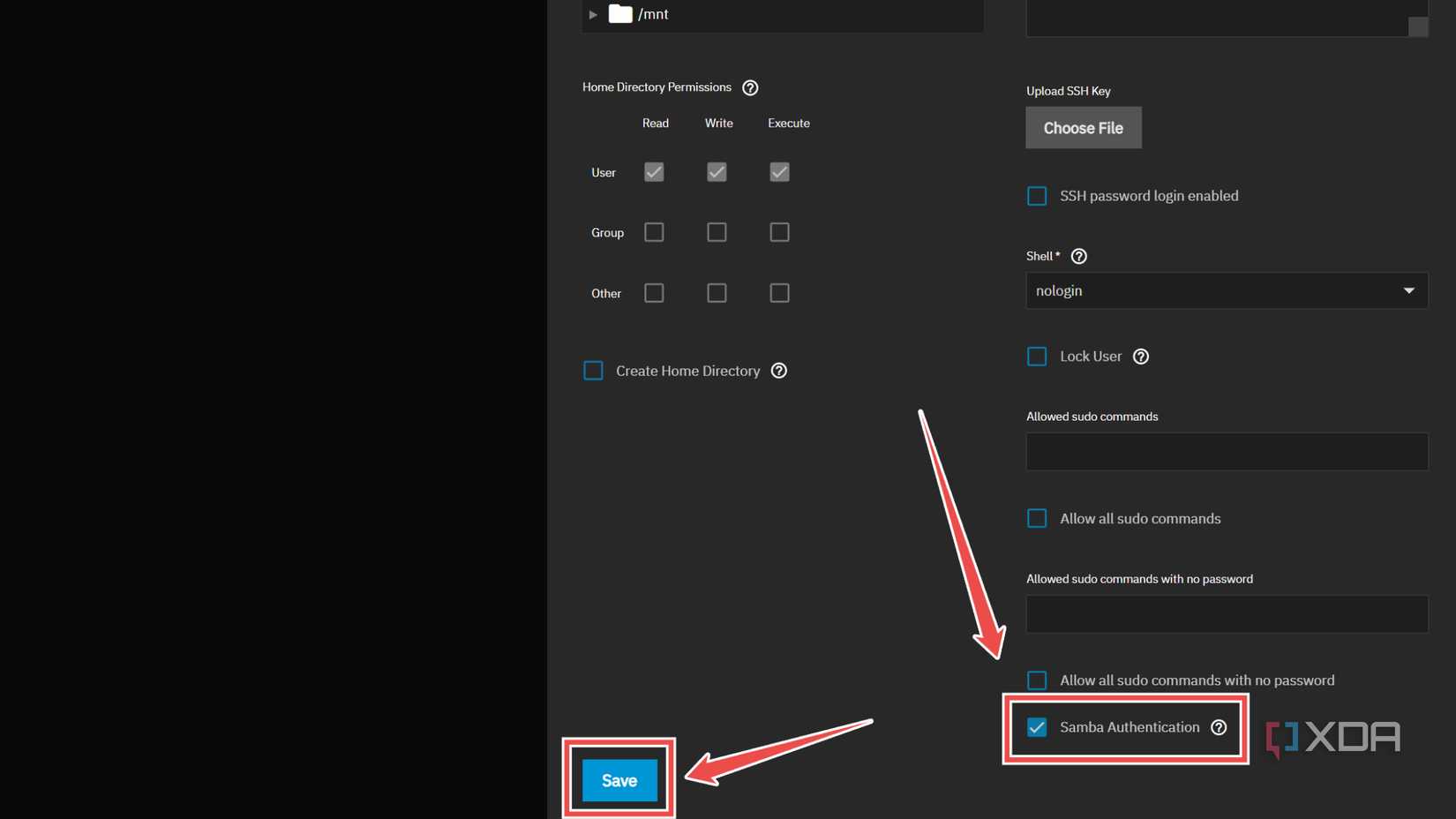Select the /mnt folder icon
The height and width of the screenshot is (819, 1456).
pyautogui.click(x=620, y=13)
